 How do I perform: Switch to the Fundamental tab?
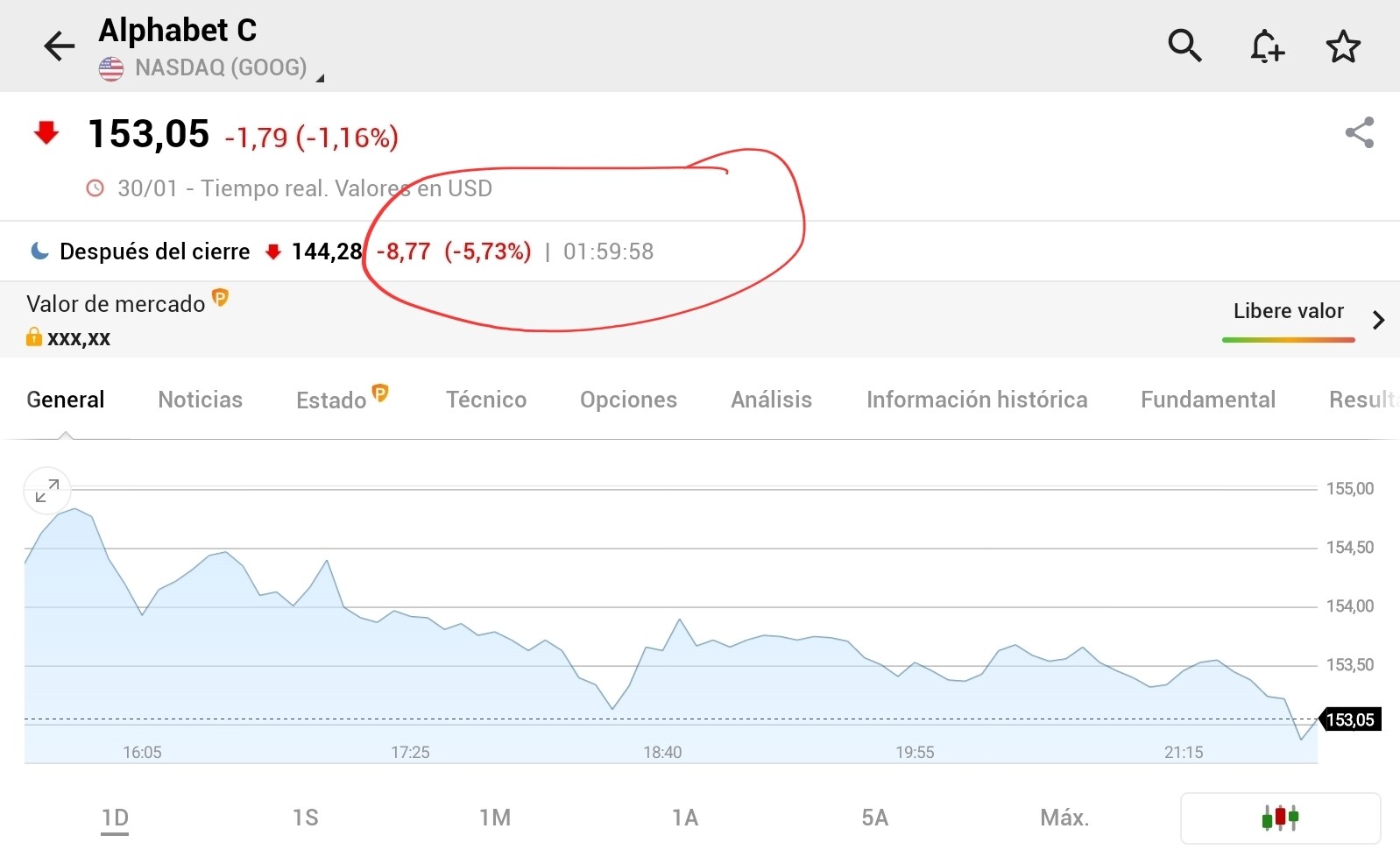(x=1208, y=400)
